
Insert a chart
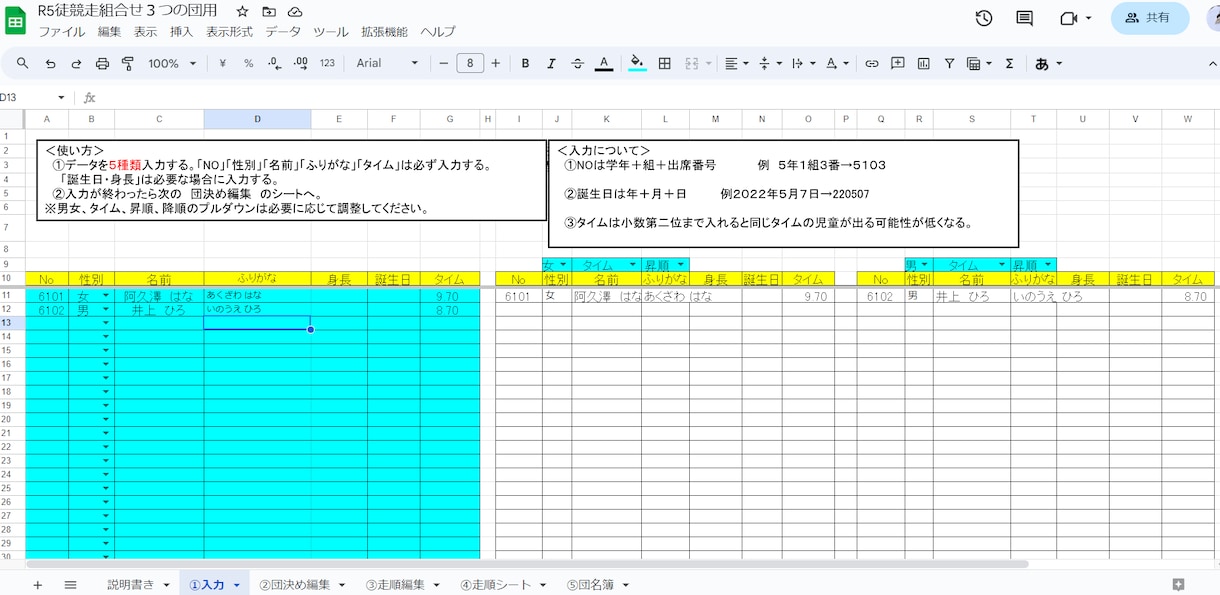tap(924, 63)
